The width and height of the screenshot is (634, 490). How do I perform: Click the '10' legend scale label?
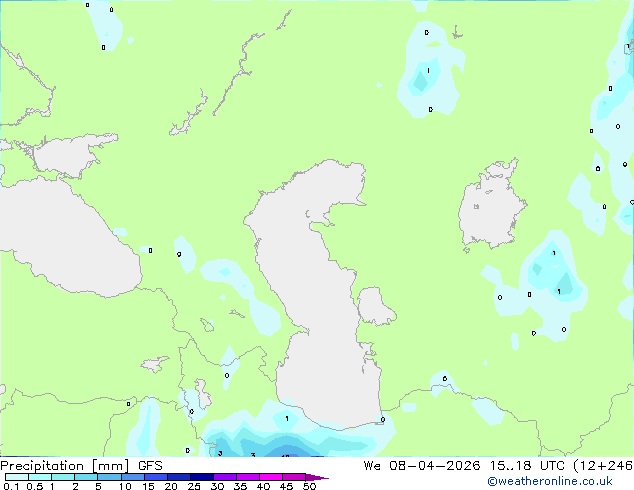(x=125, y=486)
